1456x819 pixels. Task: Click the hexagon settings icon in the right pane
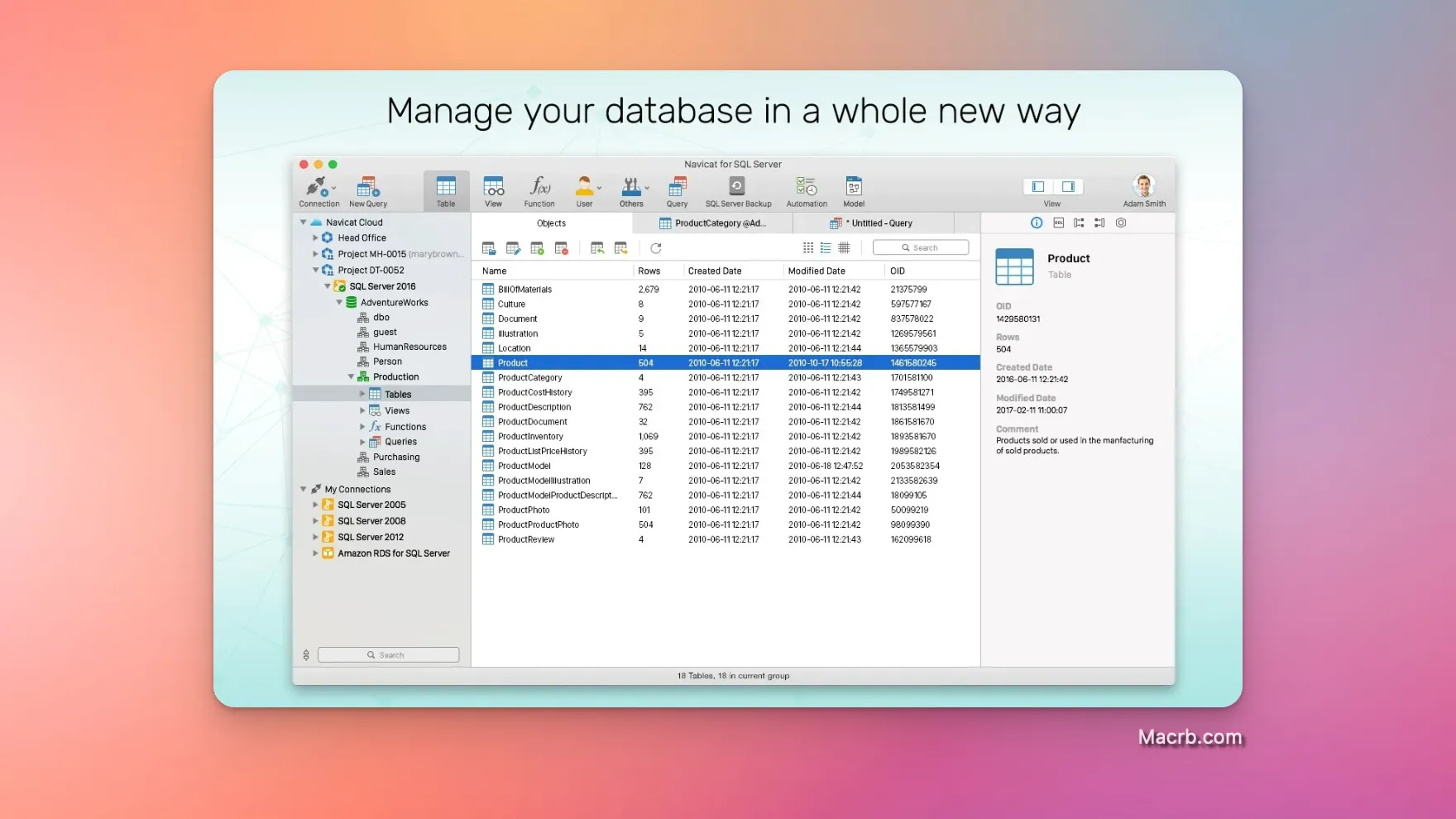point(1121,223)
